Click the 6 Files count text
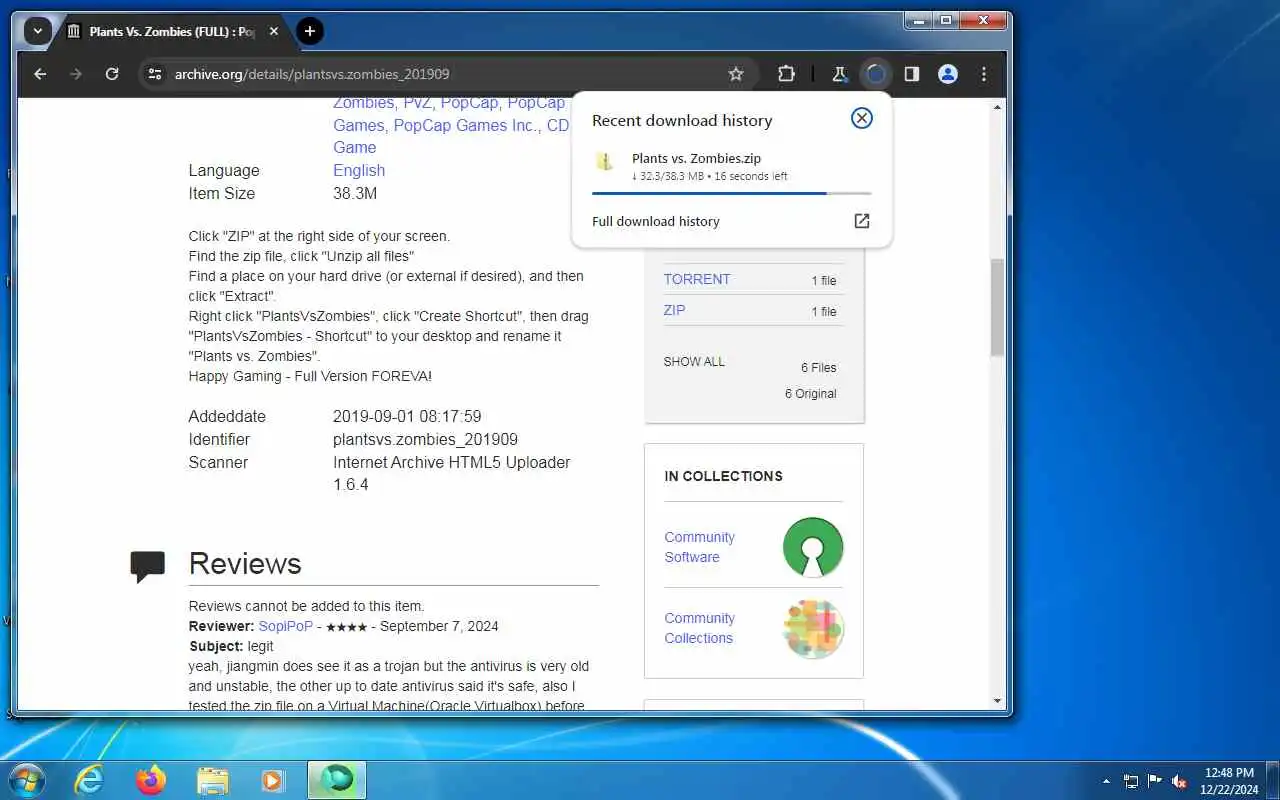 [818, 367]
